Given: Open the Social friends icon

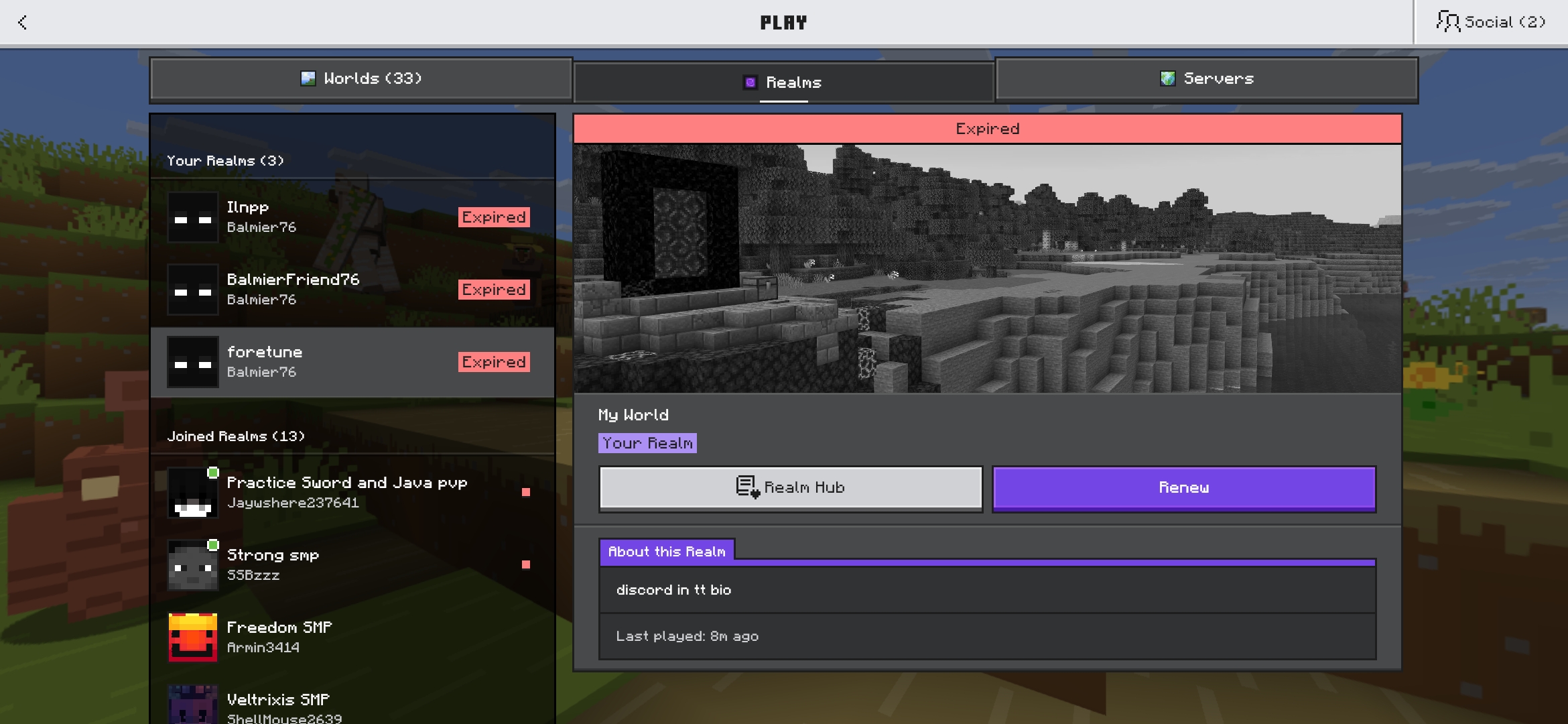Looking at the screenshot, I should tap(1447, 21).
